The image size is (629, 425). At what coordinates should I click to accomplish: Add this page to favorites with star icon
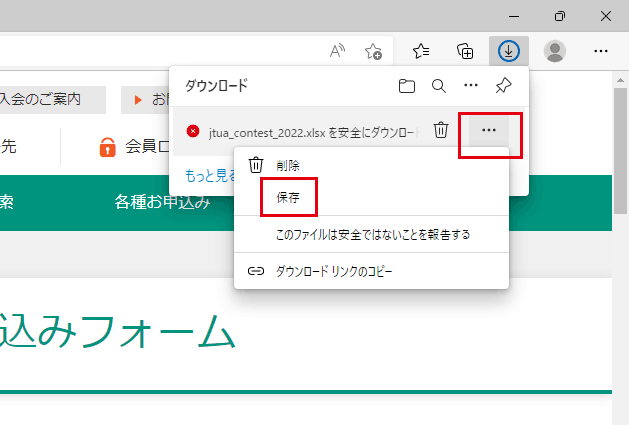point(373,51)
